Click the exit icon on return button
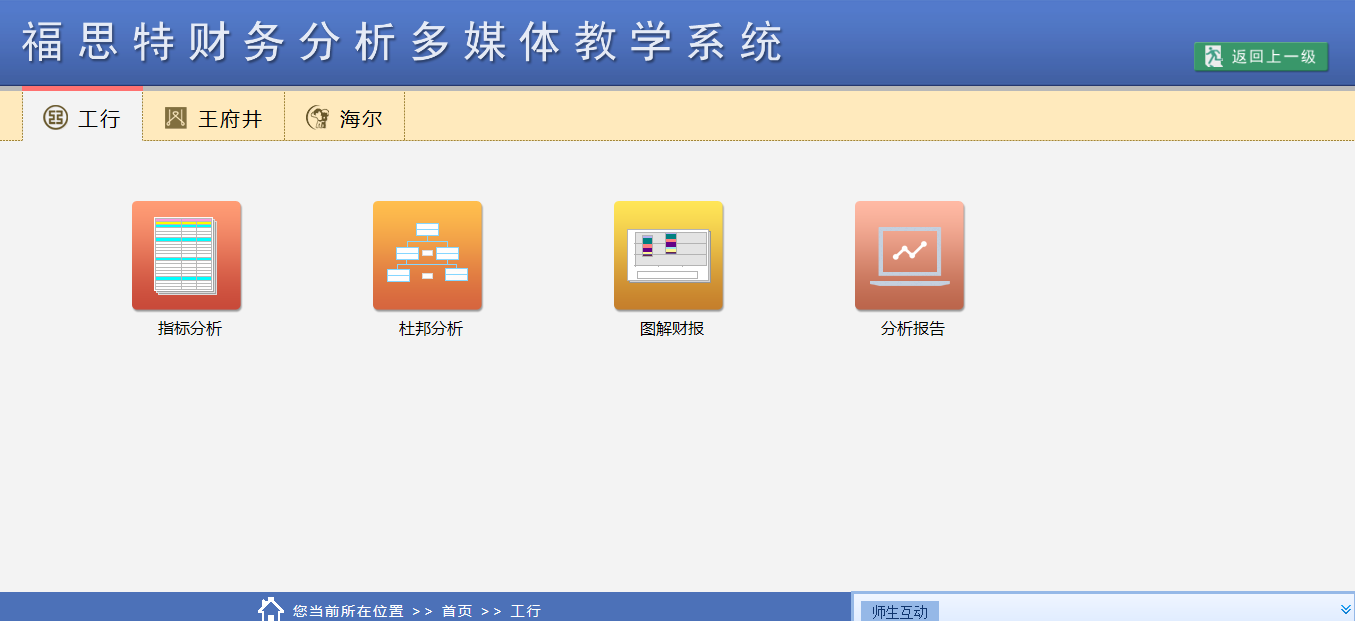The height and width of the screenshot is (621, 1355). point(1214,57)
